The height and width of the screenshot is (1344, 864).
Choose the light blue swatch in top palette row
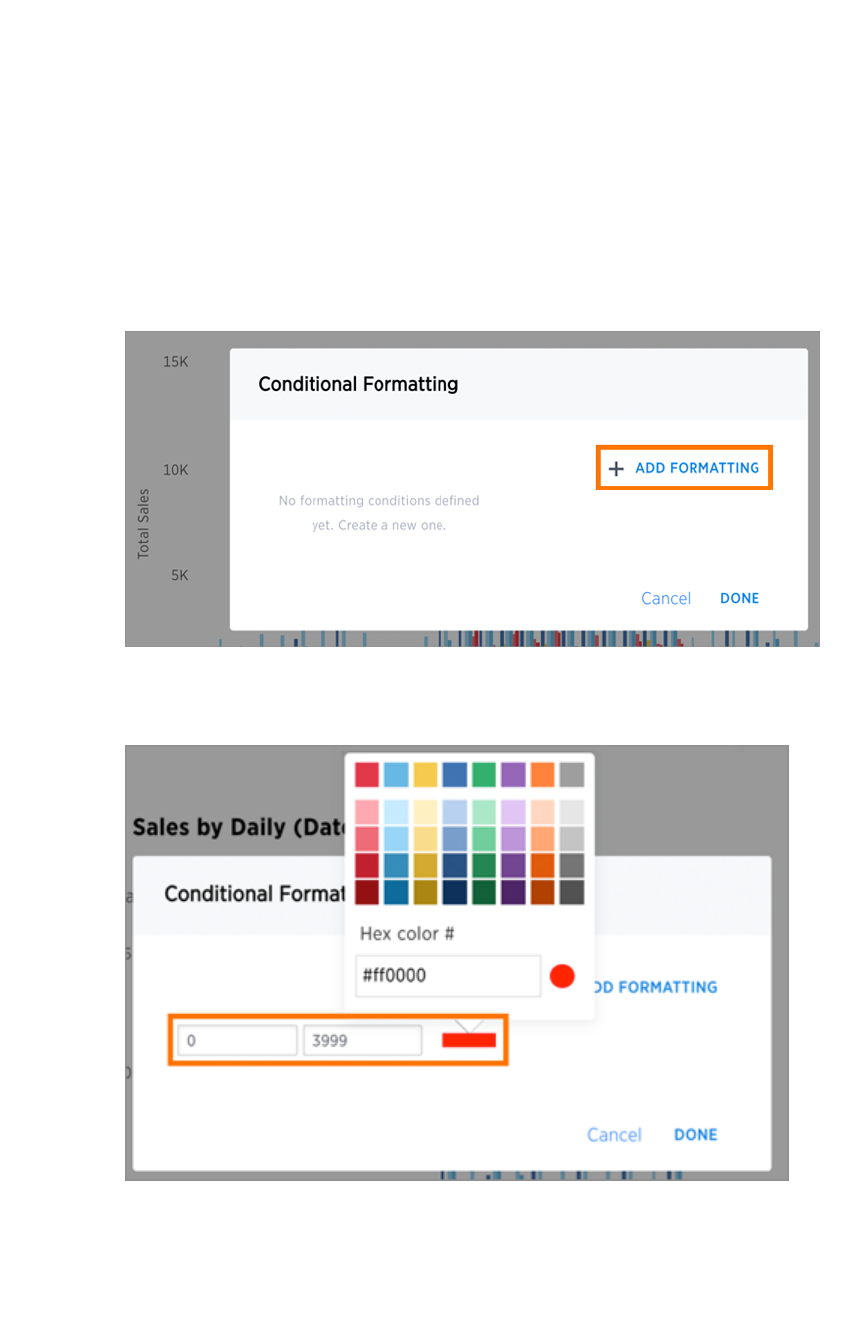tap(396, 775)
